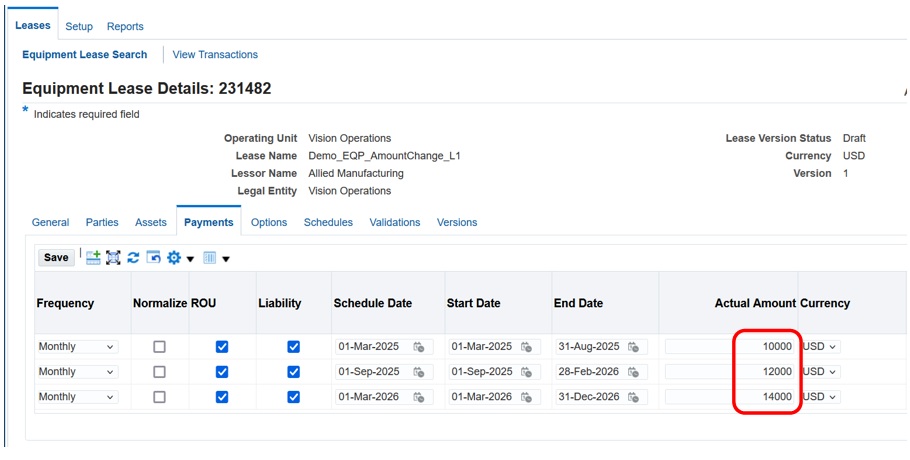Image resolution: width=910 pixels, height=460 pixels.
Task: Click the Detach table icon
Action: tap(113, 257)
